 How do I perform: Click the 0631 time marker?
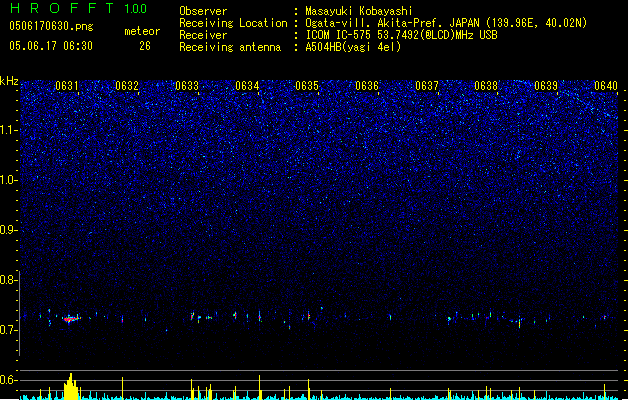[67, 86]
